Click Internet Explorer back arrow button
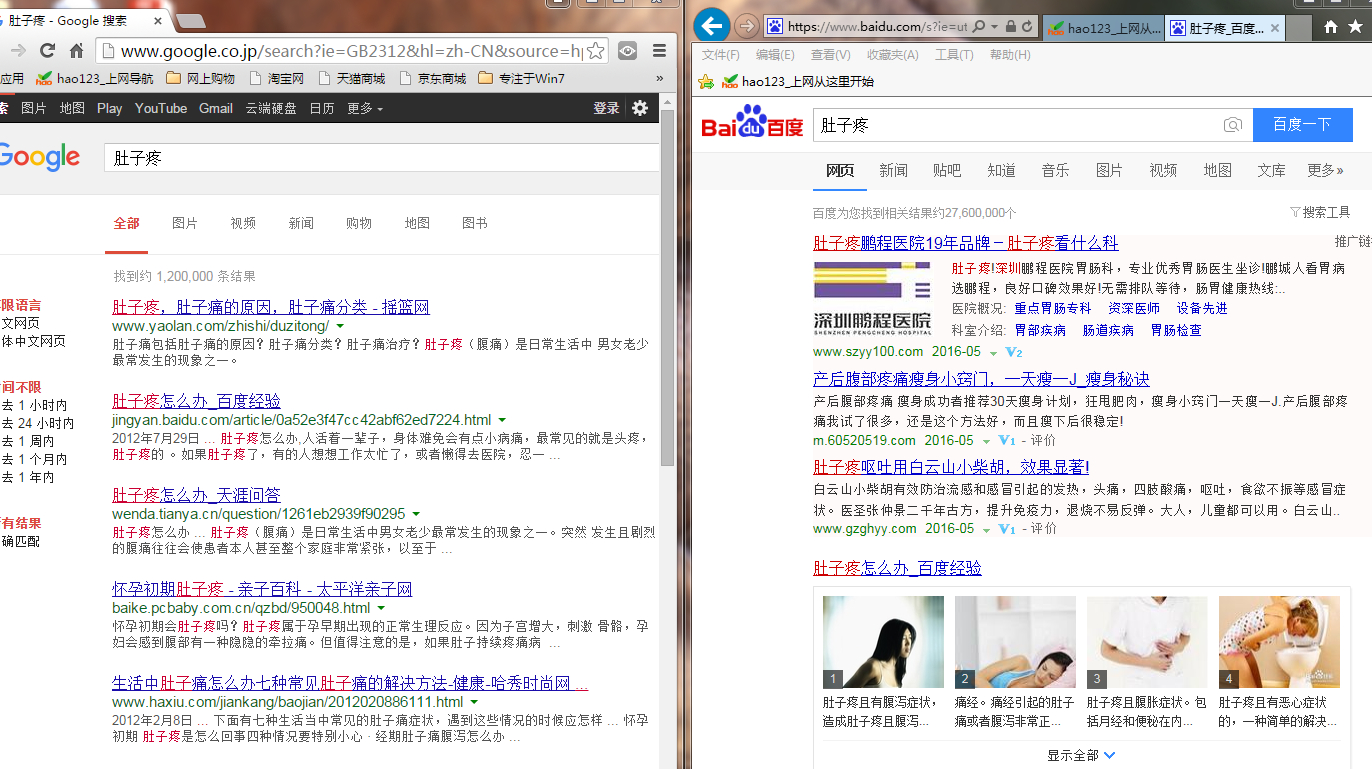 coord(711,26)
